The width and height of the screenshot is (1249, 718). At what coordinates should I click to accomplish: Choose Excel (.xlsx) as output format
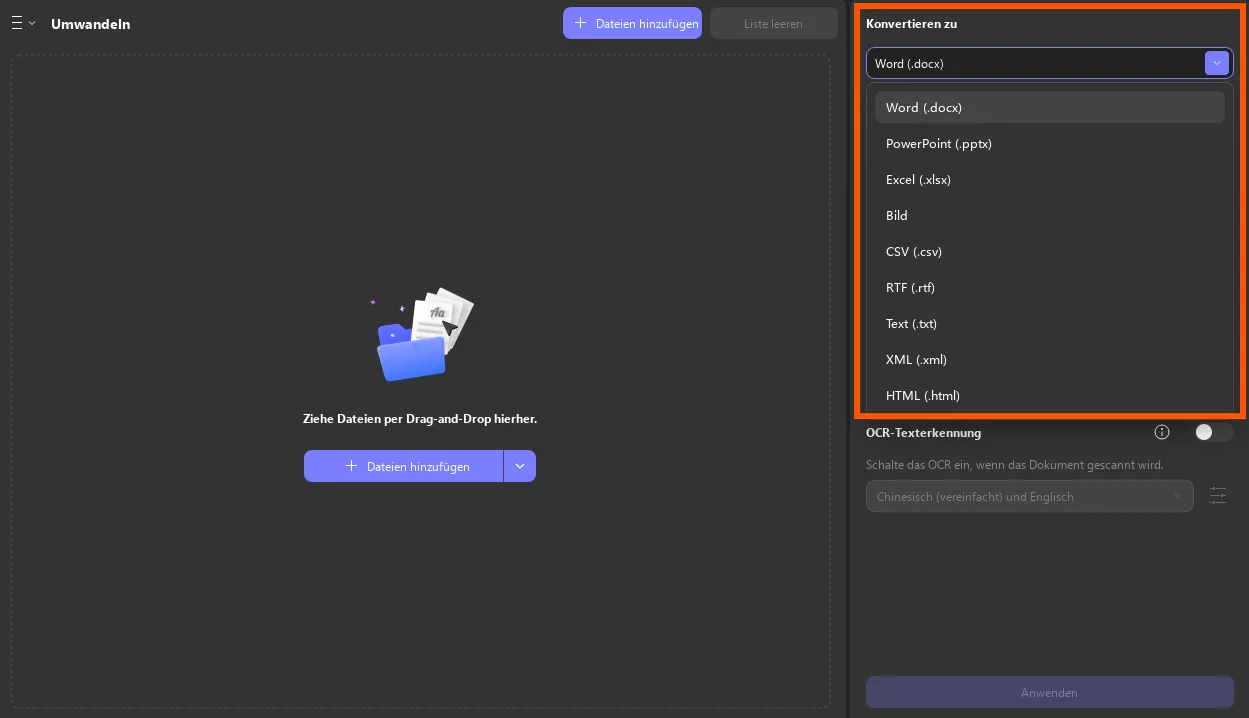1049,180
